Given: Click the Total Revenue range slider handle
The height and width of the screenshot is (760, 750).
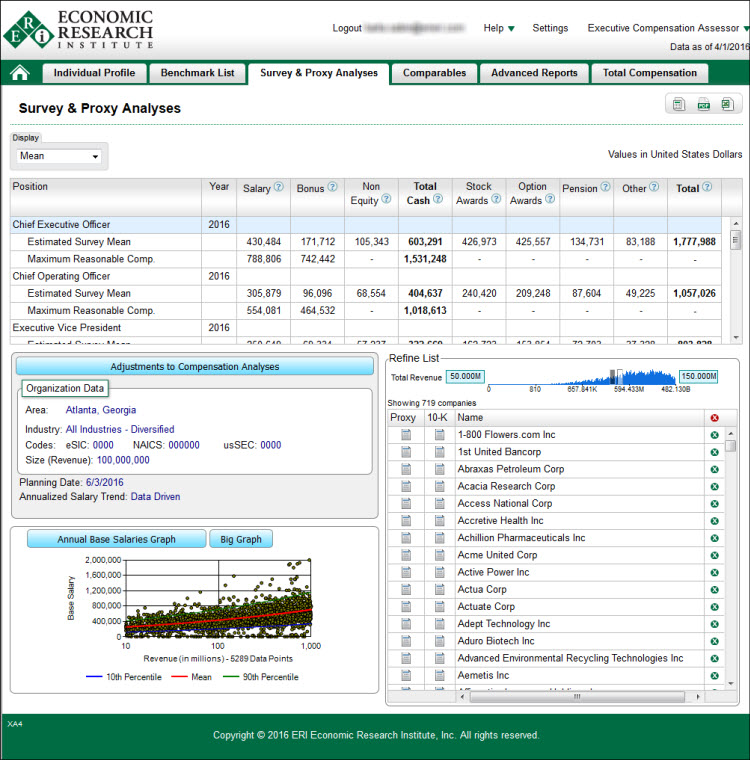Looking at the screenshot, I should tap(613, 376).
